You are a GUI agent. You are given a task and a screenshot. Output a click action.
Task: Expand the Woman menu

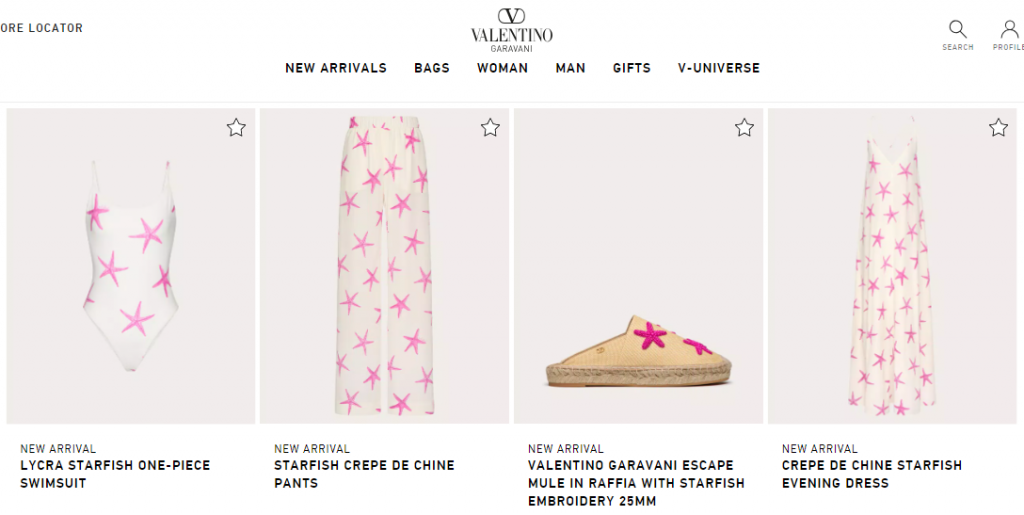502,68
